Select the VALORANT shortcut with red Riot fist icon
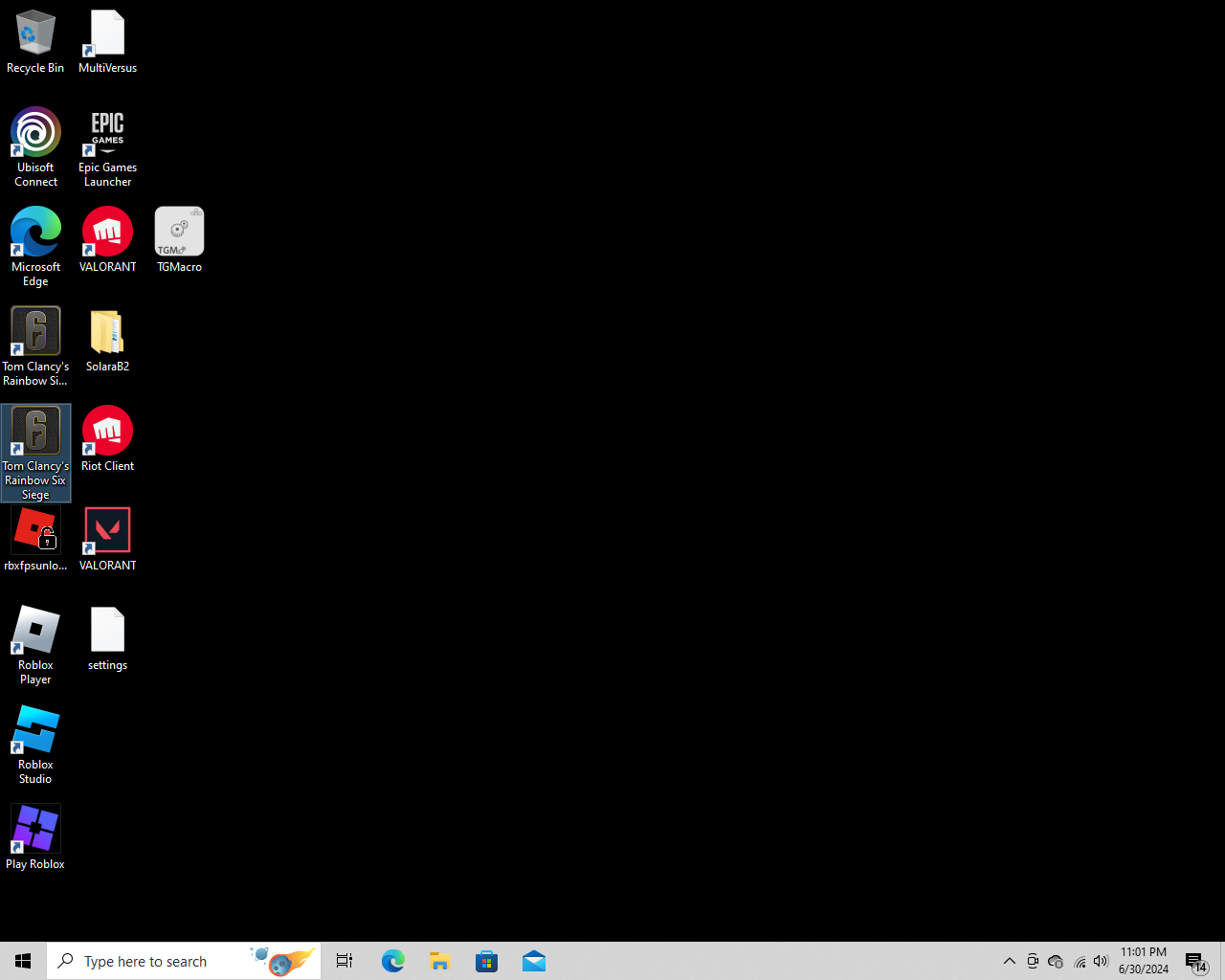 [107, 240]
